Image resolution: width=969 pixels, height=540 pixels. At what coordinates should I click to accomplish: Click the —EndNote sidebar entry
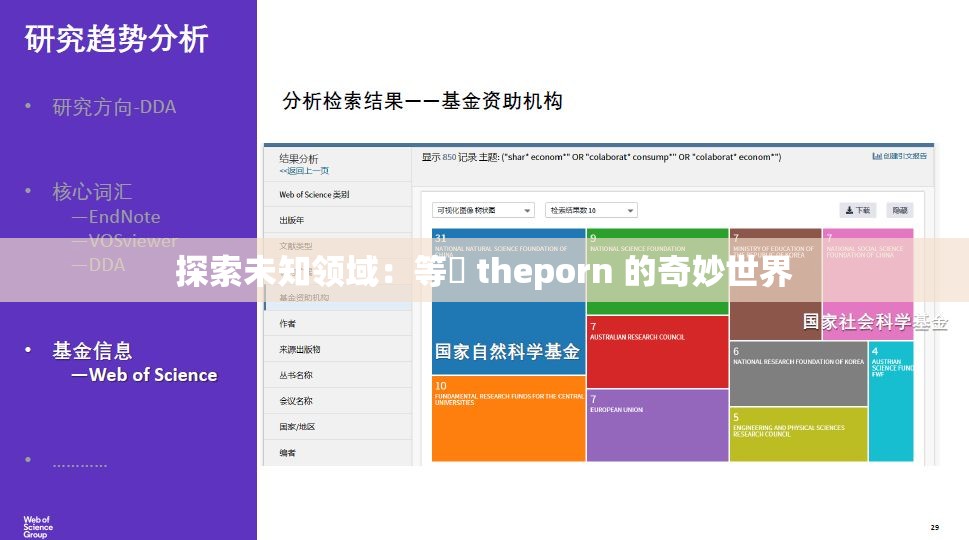pos(116,217)
